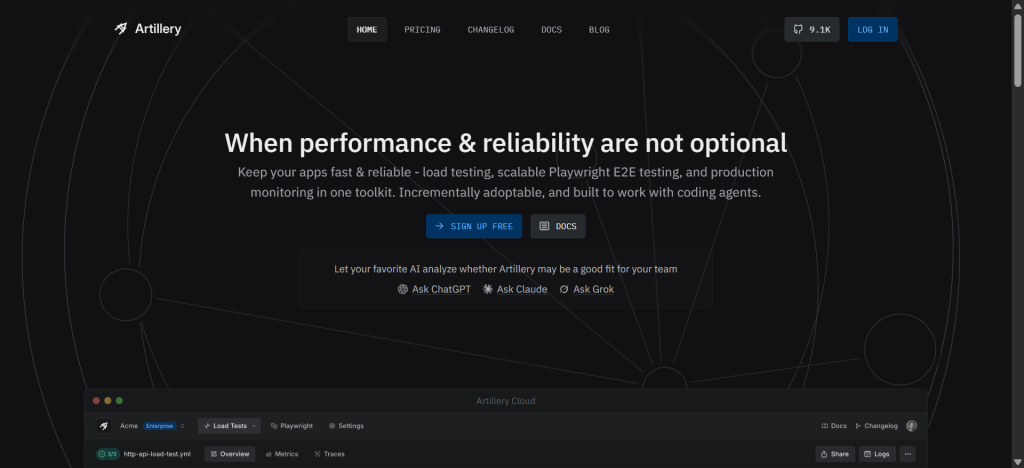Open the Changelog link in the Cloud preview
Viewport: 1024px width, 468px height.
coord(876,426)
